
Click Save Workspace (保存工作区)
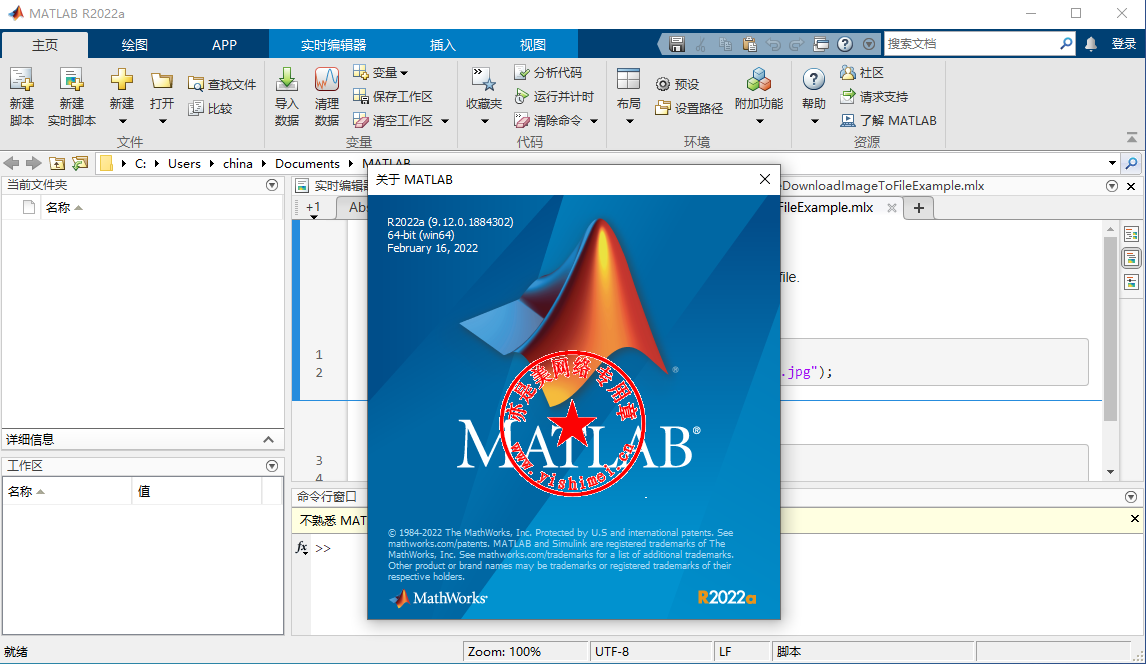[392, 96]
